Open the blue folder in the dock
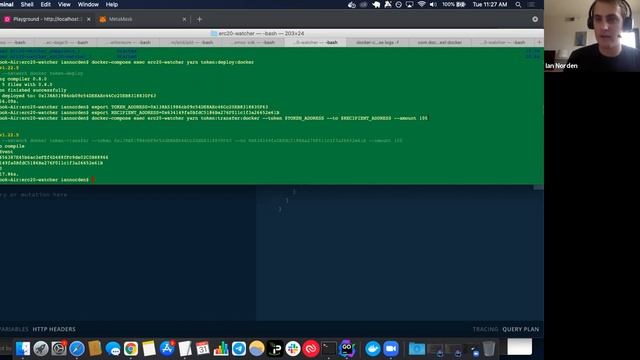 click(417, 349)
